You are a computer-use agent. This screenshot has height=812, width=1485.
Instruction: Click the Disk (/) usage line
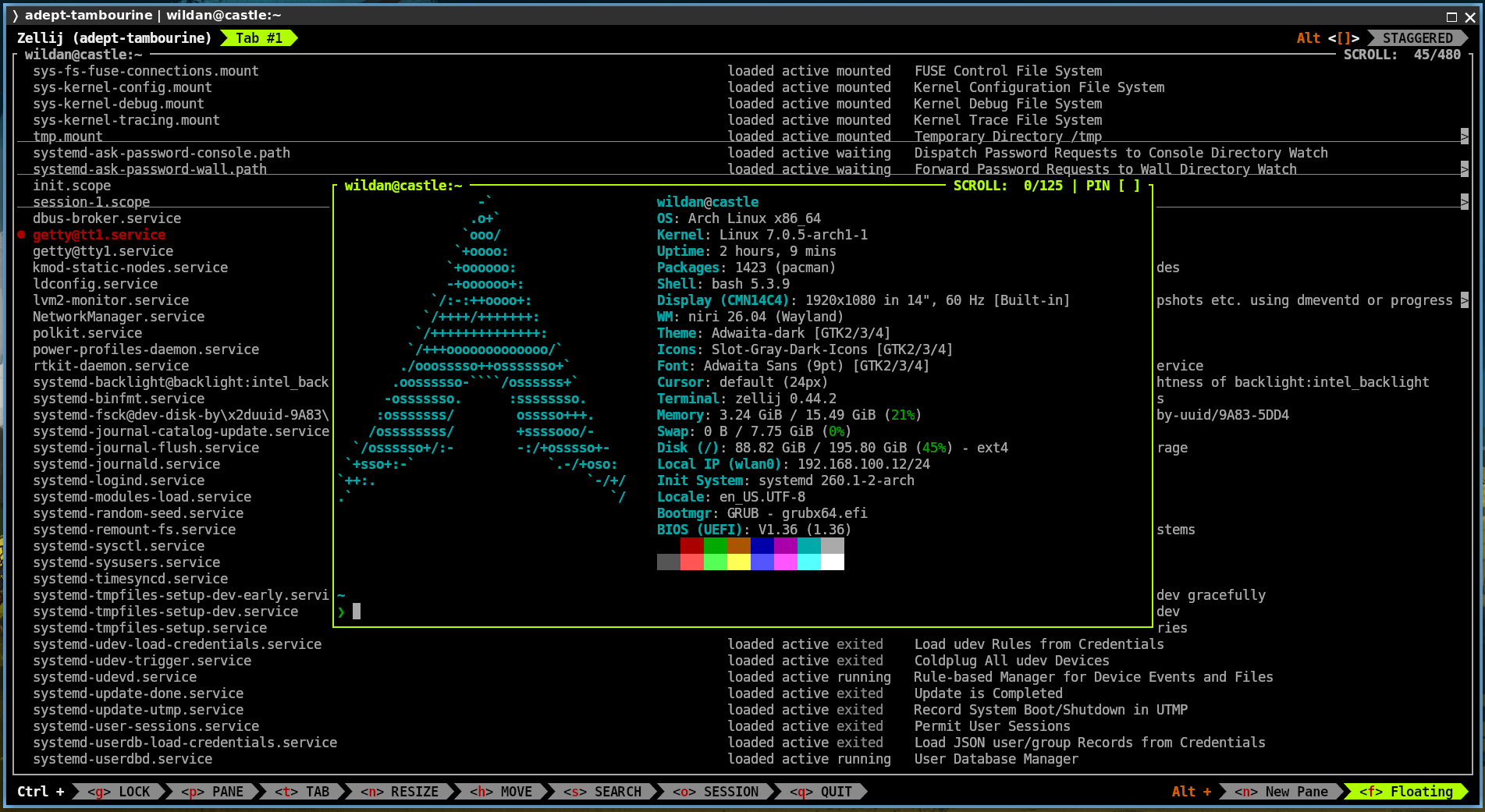(x=833, y=448)
